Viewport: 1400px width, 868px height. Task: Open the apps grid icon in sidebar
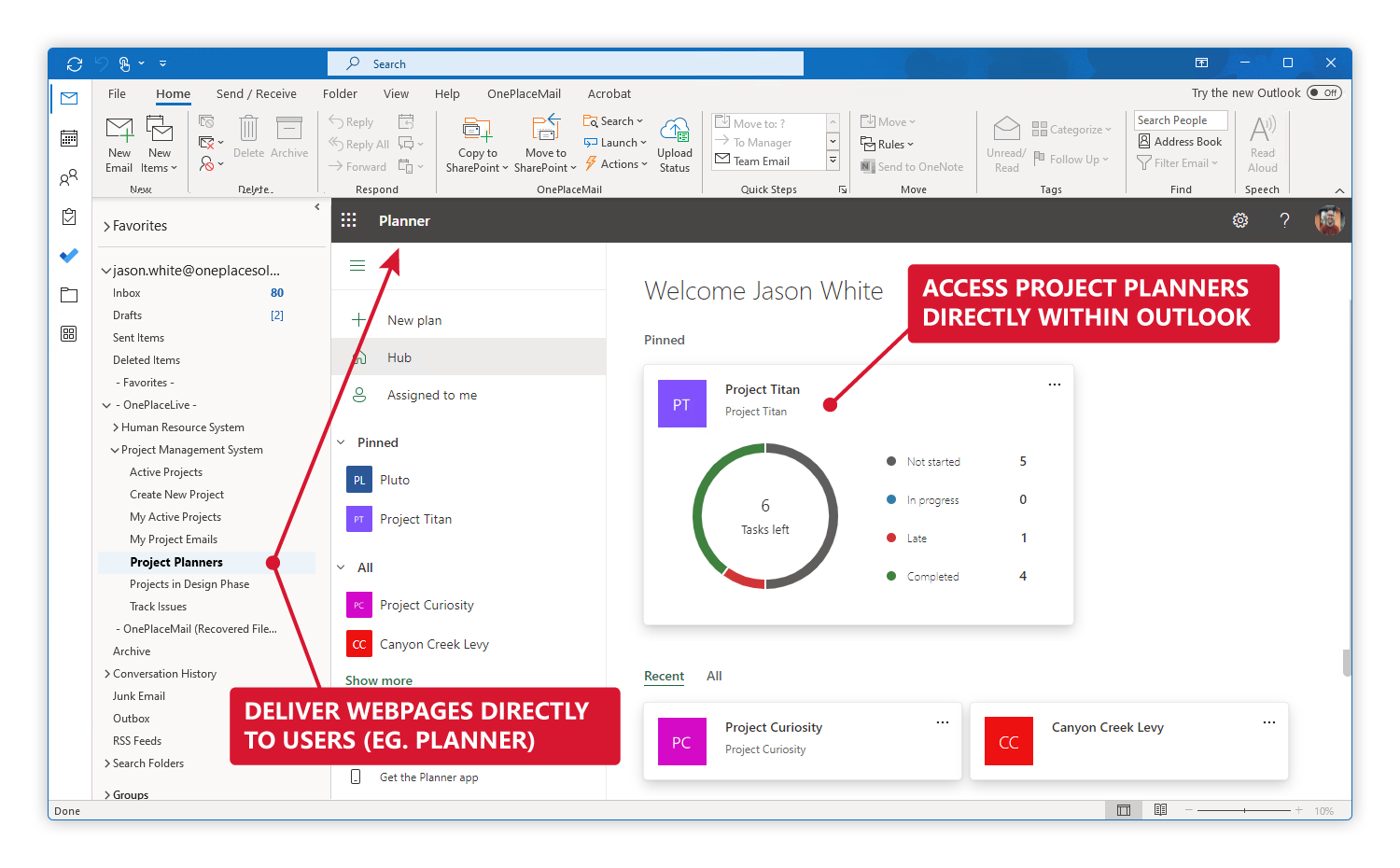69,334
